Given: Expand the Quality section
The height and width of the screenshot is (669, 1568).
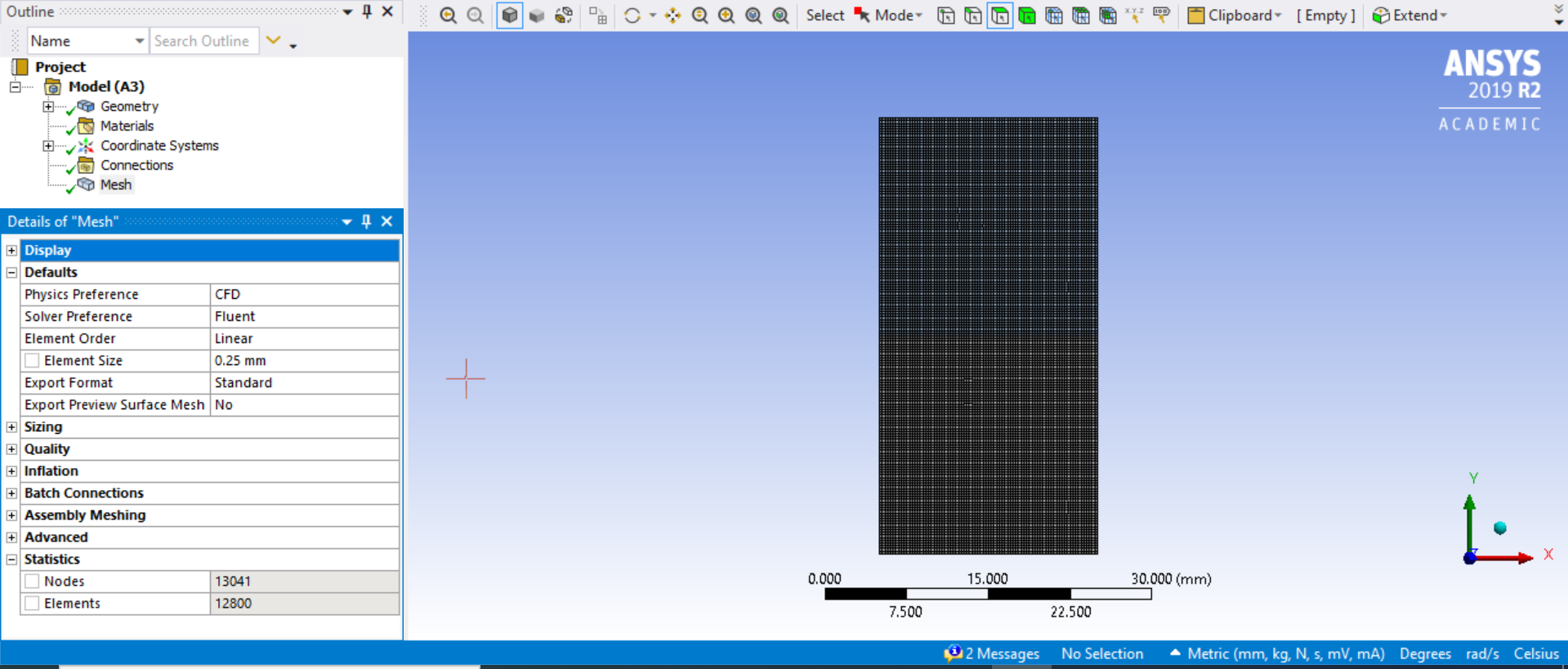Looking at the screenshot, I should coord(11,448).
